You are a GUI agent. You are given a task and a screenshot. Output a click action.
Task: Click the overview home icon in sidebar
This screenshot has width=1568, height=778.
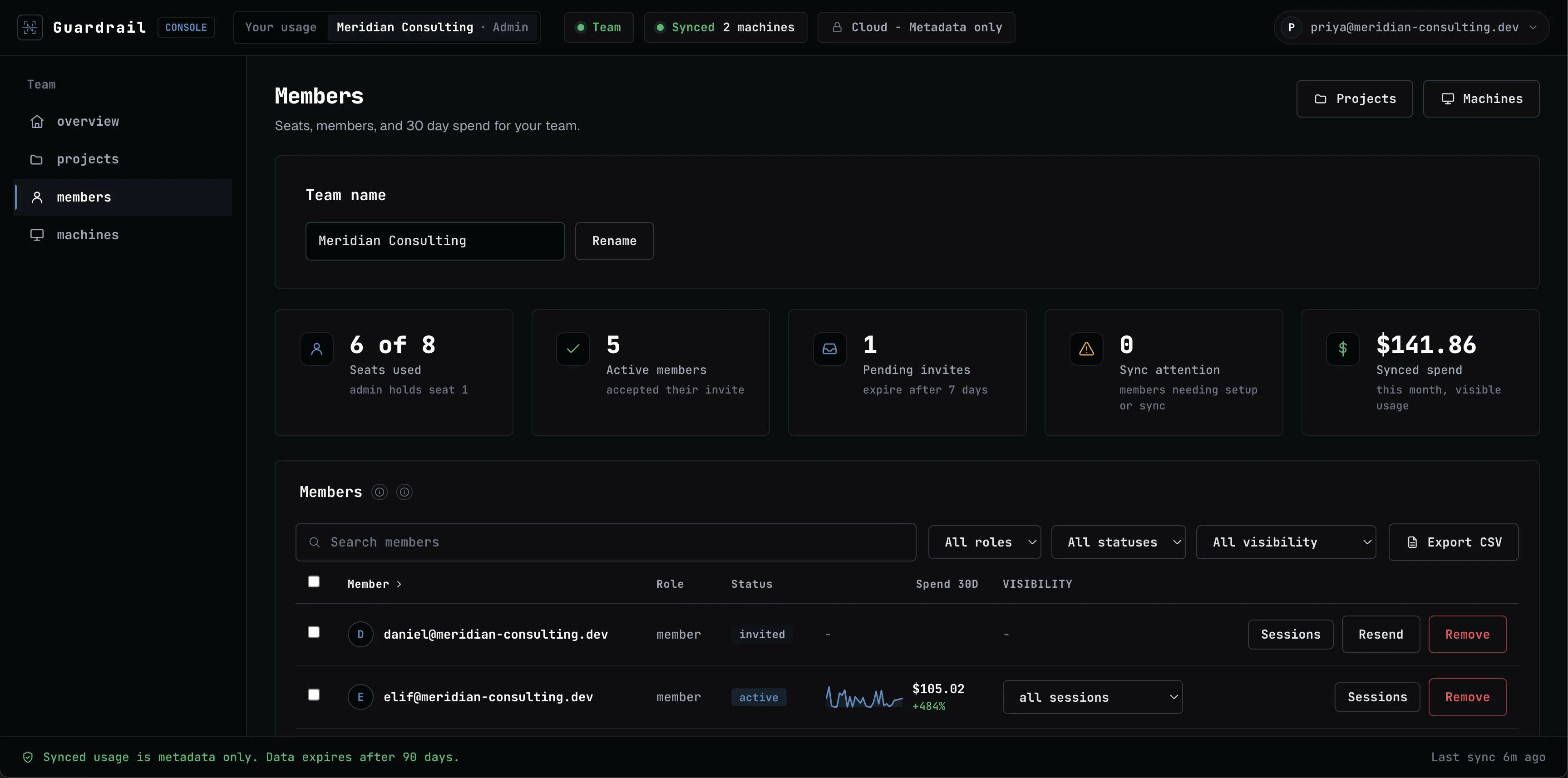coord(37,122)
